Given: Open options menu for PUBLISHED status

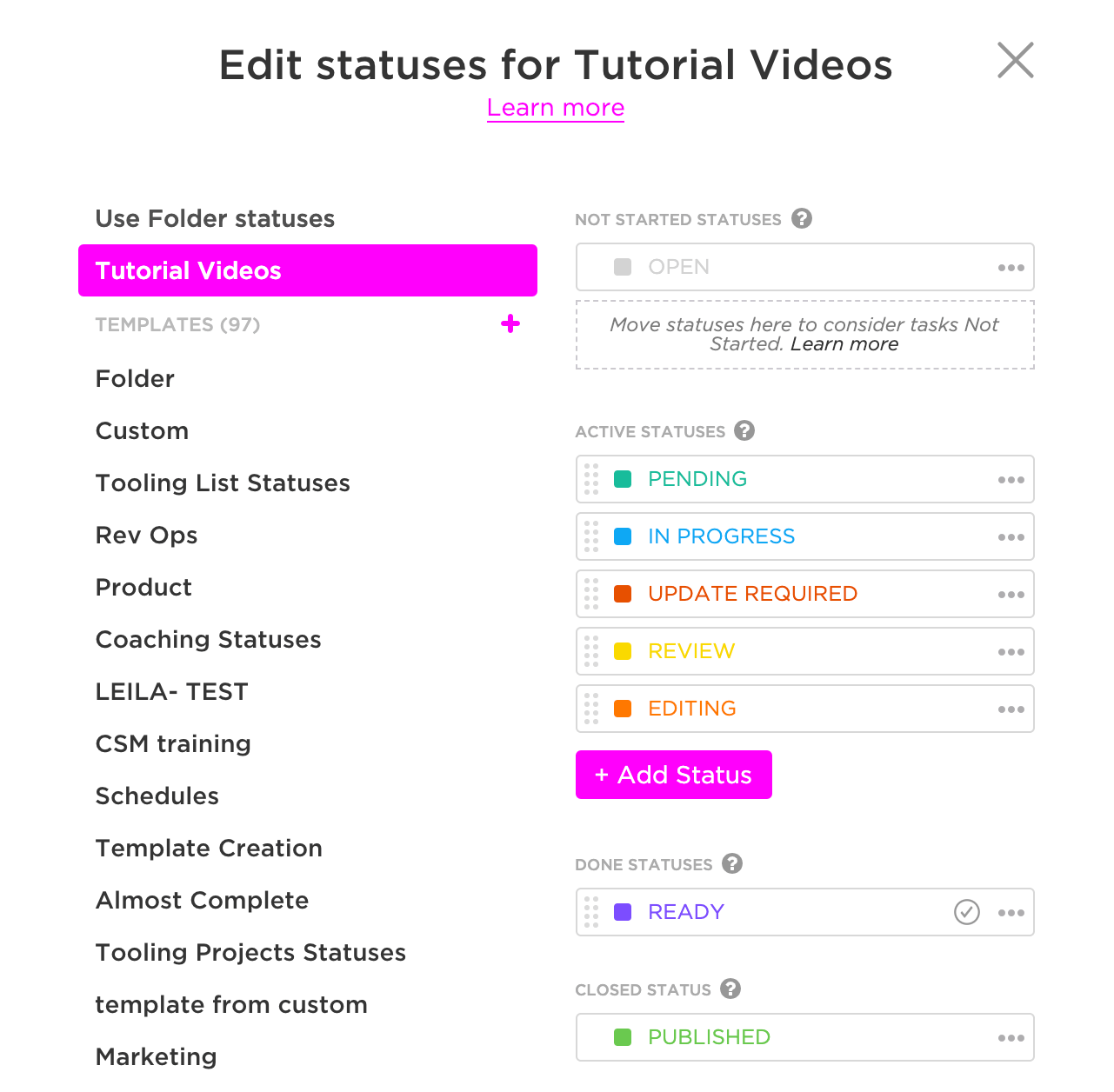Looking at the screenshot, I should point(1011,1038).
